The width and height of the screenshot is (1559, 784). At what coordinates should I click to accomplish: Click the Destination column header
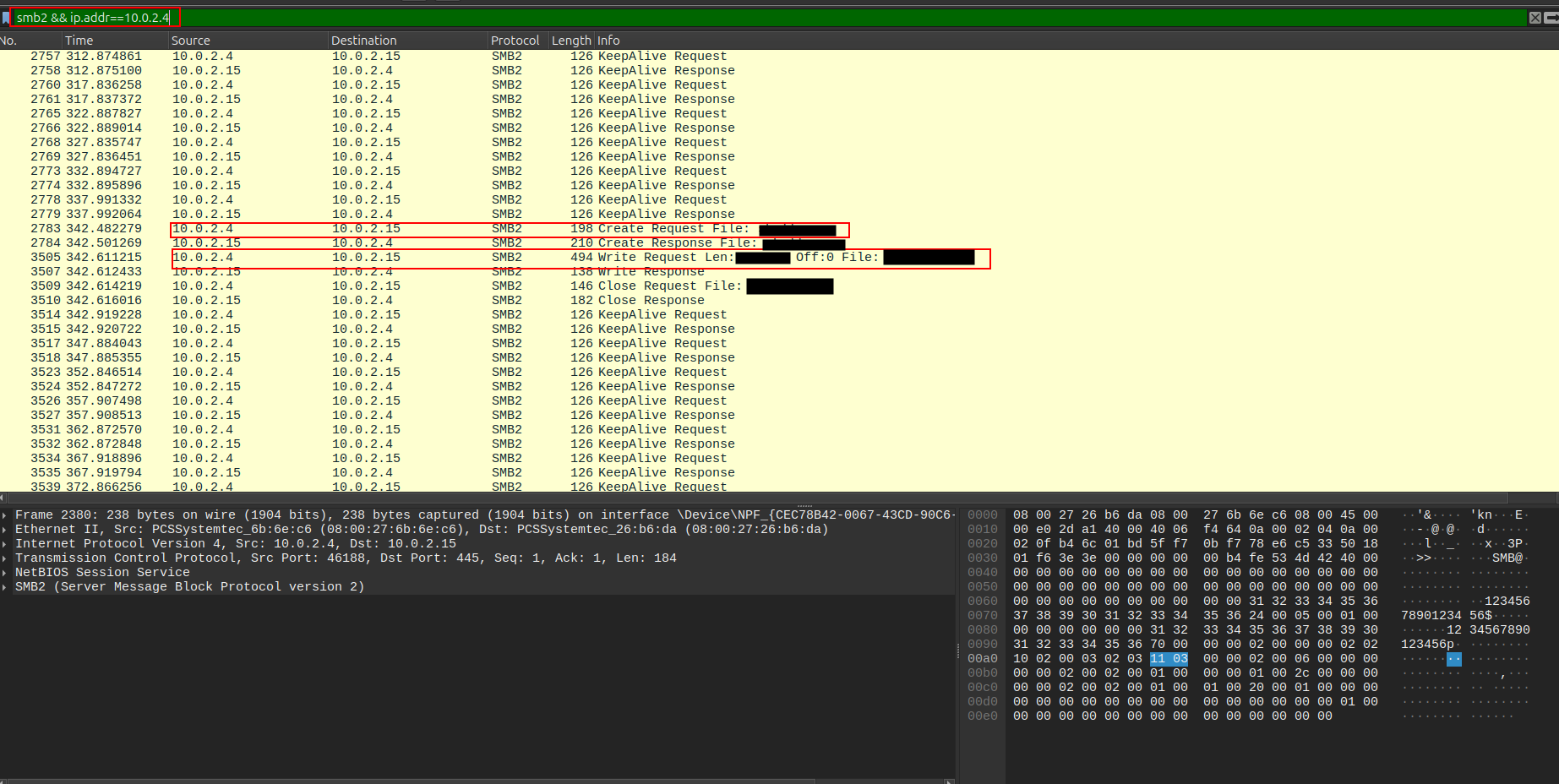[363, 41]
